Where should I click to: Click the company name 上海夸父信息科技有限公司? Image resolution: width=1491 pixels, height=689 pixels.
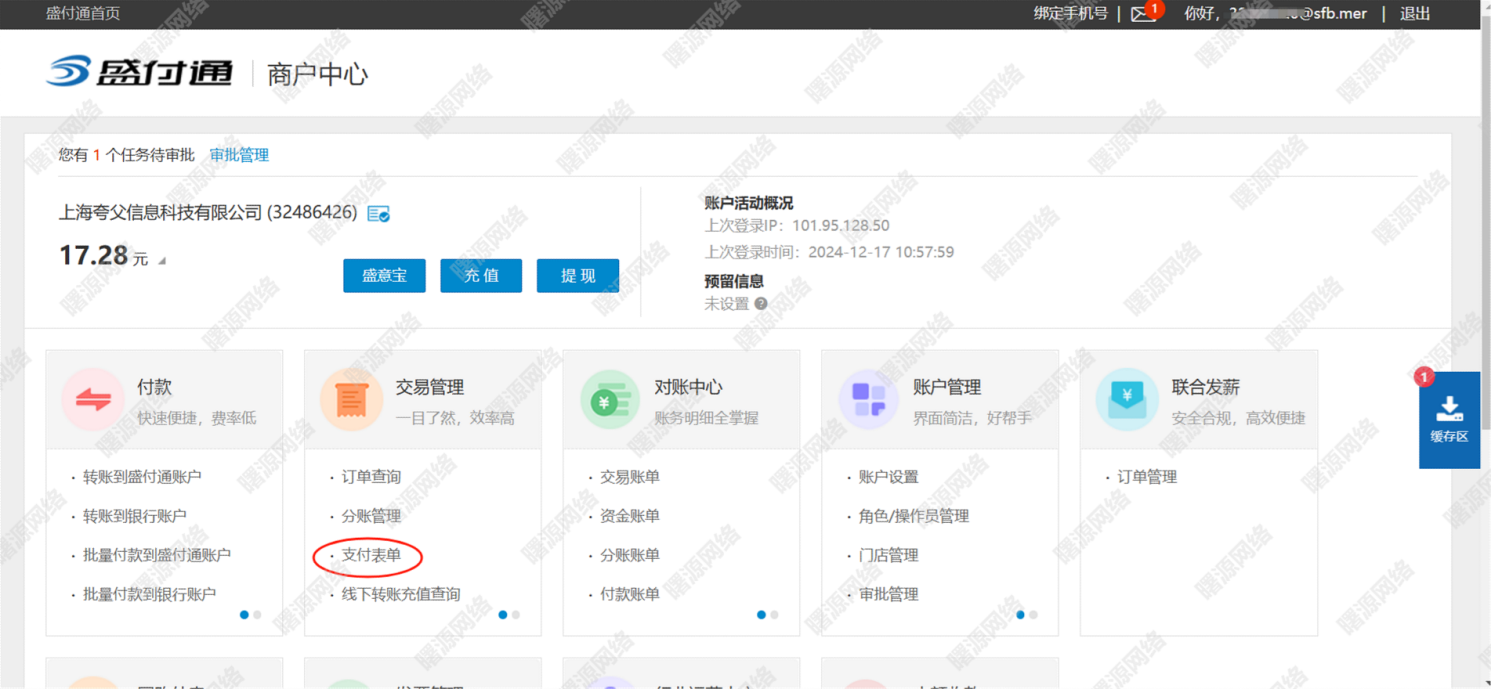pyautogui.click(x=160, y=213)
